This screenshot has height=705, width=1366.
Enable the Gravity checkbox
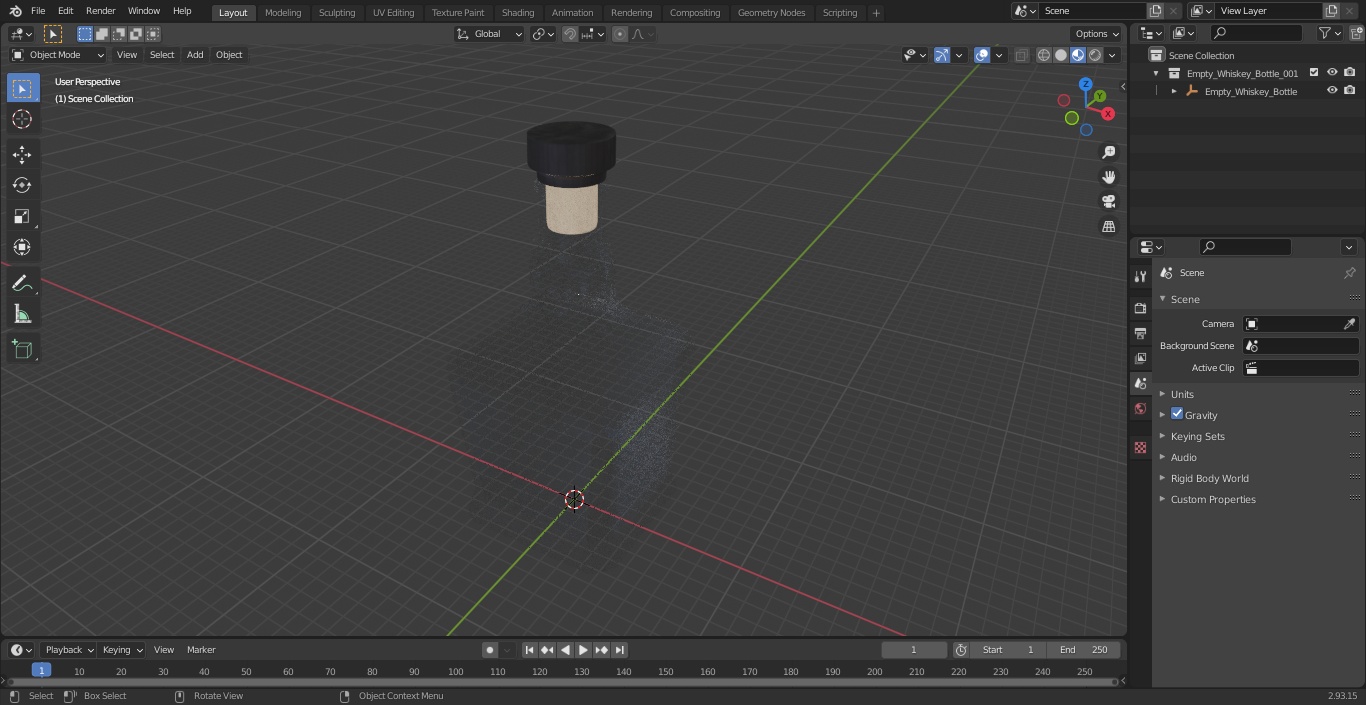pyautogui.click(x=1177, y=414)
